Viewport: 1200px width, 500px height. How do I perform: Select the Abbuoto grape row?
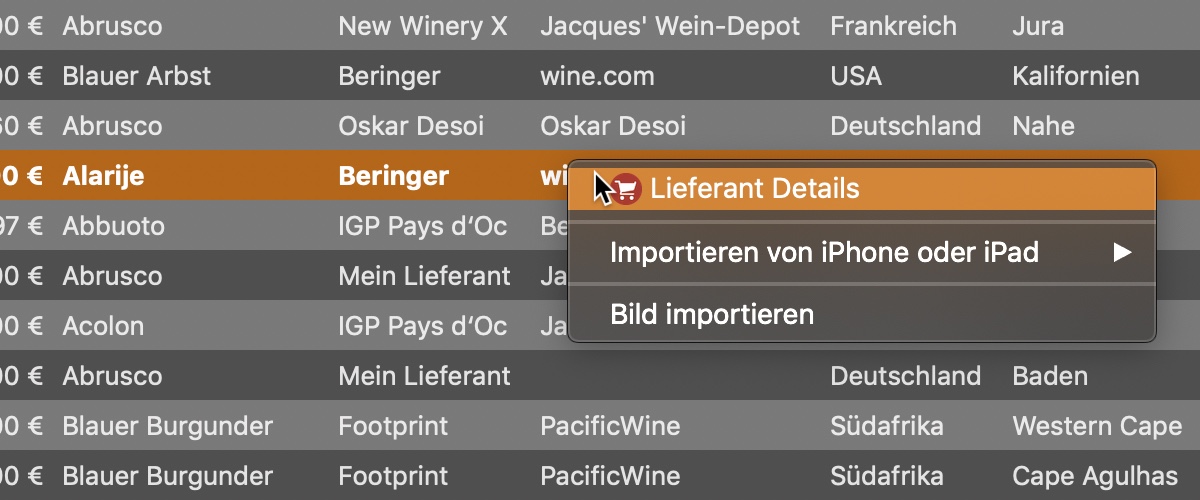[x=600, y=226]
